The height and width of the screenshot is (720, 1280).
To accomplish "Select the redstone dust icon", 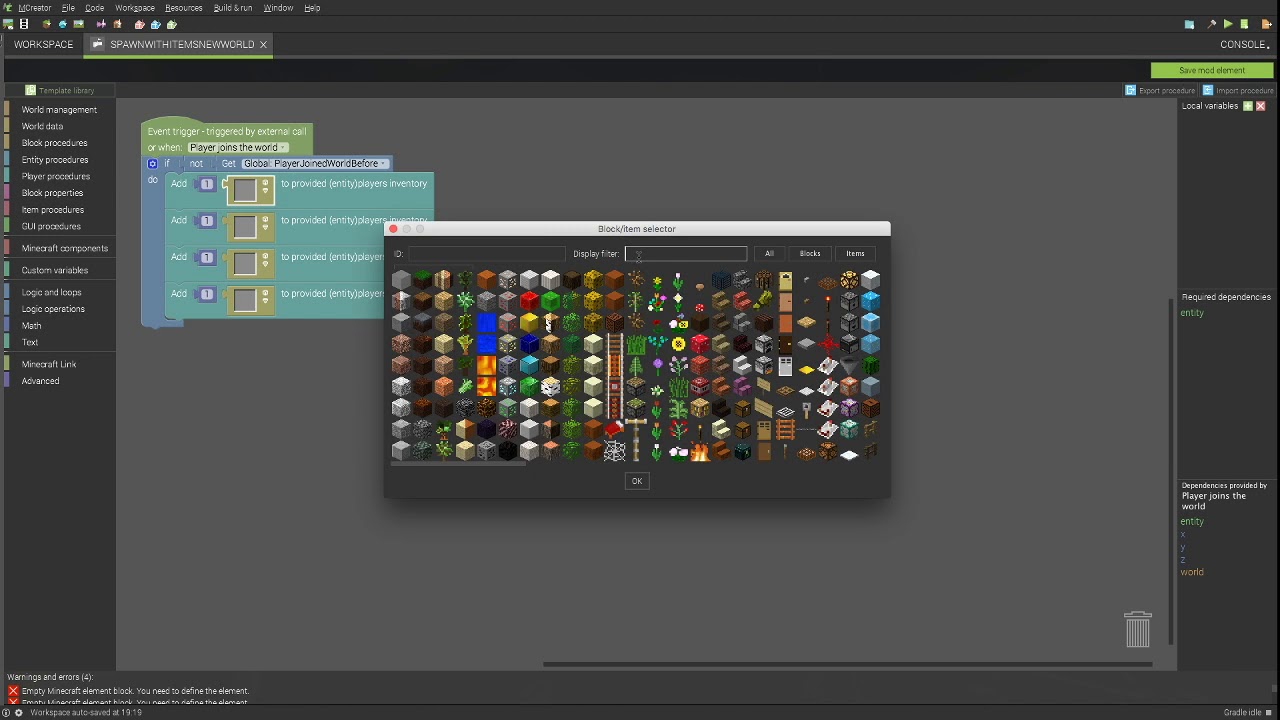I will click(828, 343).
